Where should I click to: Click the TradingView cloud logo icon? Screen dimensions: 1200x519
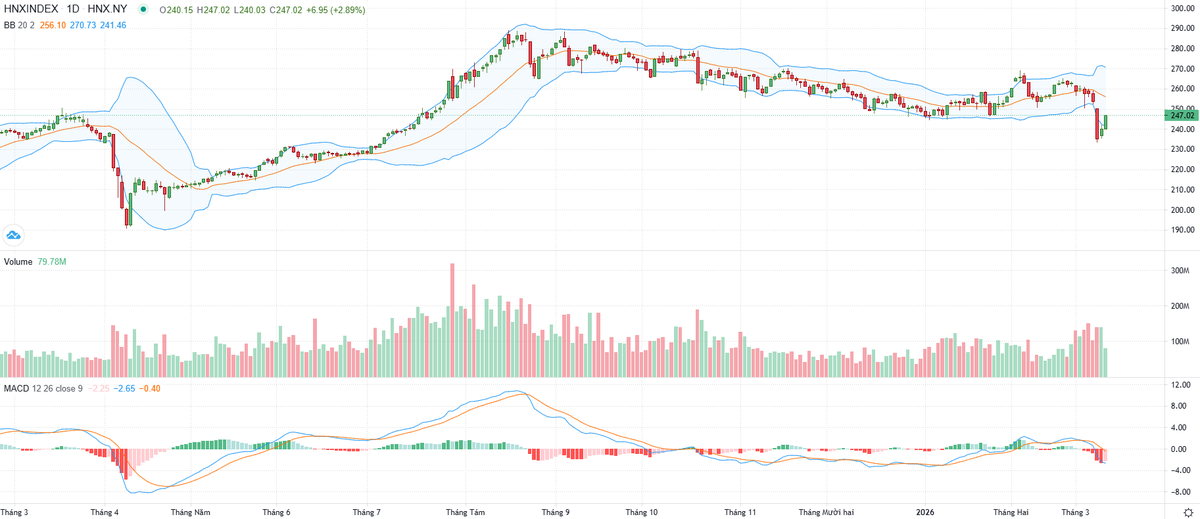[14, 235]
